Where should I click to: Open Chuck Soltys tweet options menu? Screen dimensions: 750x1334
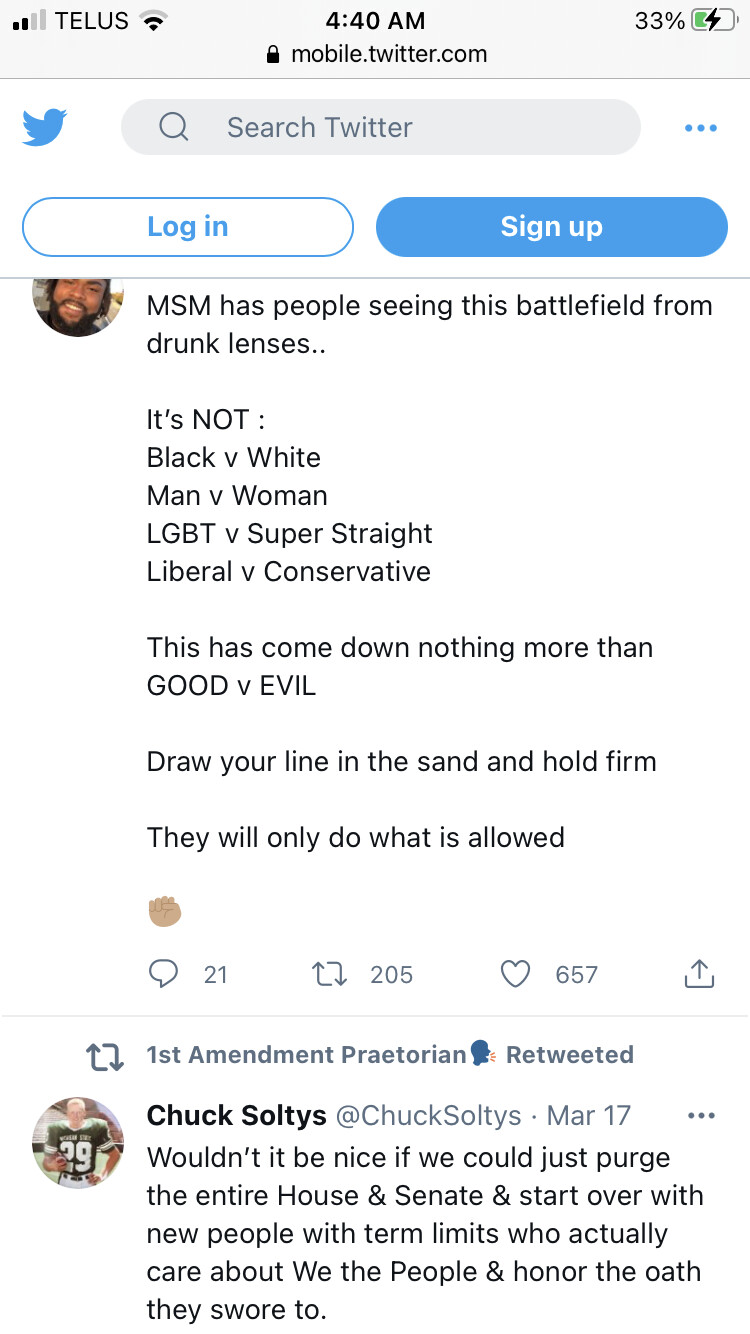pyautogui.click(x=702, y=1115)
